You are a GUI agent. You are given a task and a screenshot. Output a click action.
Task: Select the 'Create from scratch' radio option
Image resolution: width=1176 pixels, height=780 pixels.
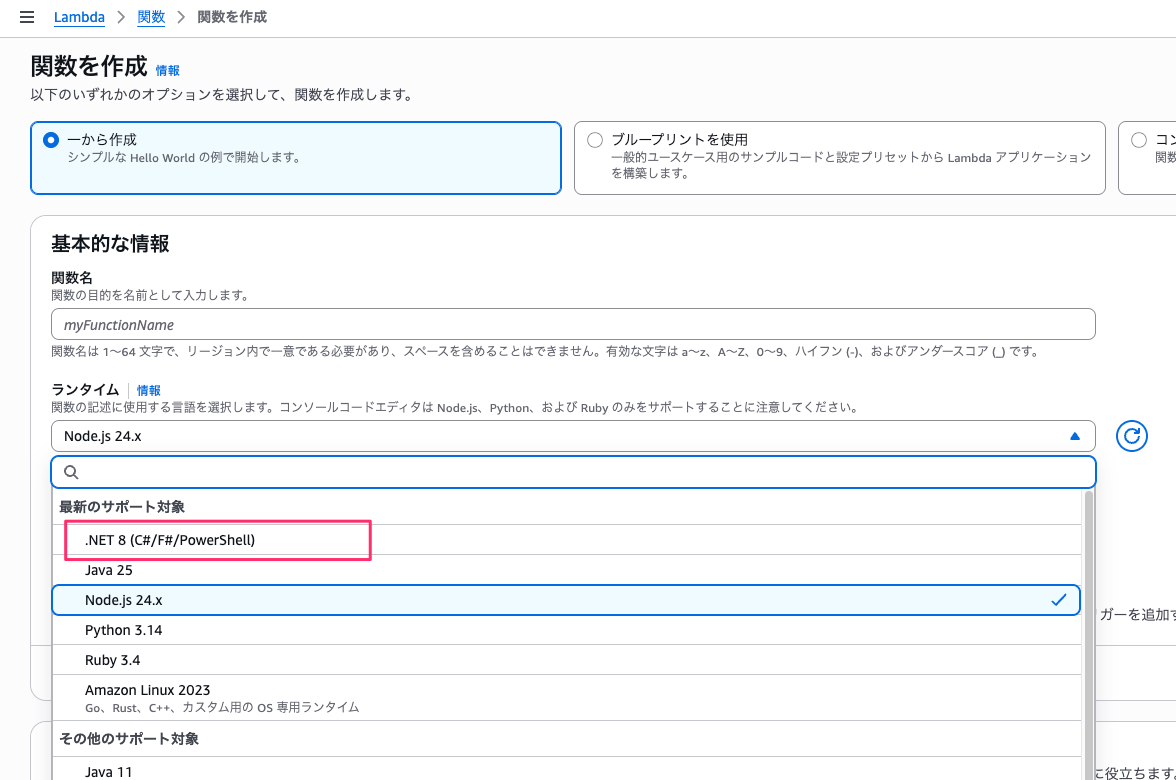tap(51, 140)
